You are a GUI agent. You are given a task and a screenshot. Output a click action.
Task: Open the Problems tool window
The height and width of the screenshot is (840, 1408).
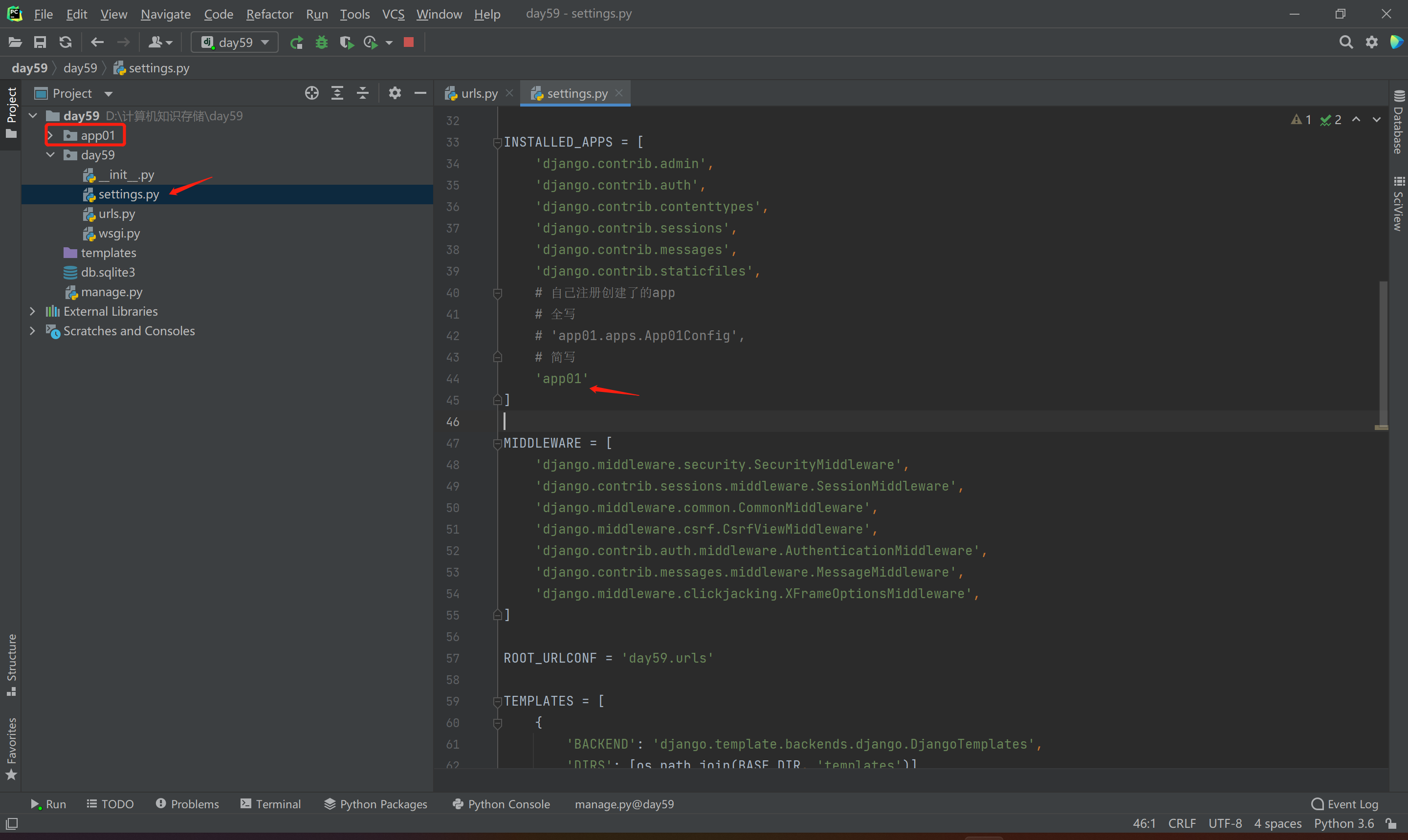(187, 804)
